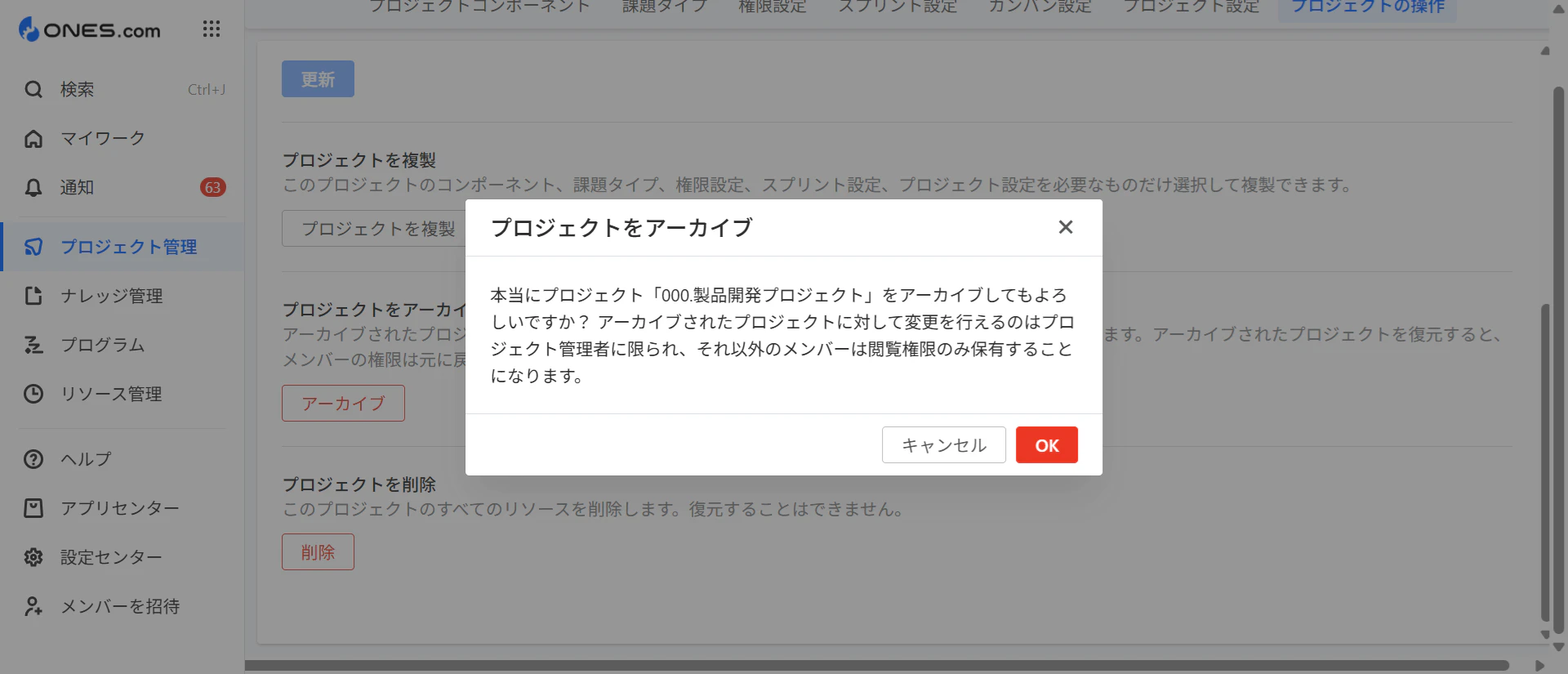Click the red 削除 button

(x=318, y=552)
